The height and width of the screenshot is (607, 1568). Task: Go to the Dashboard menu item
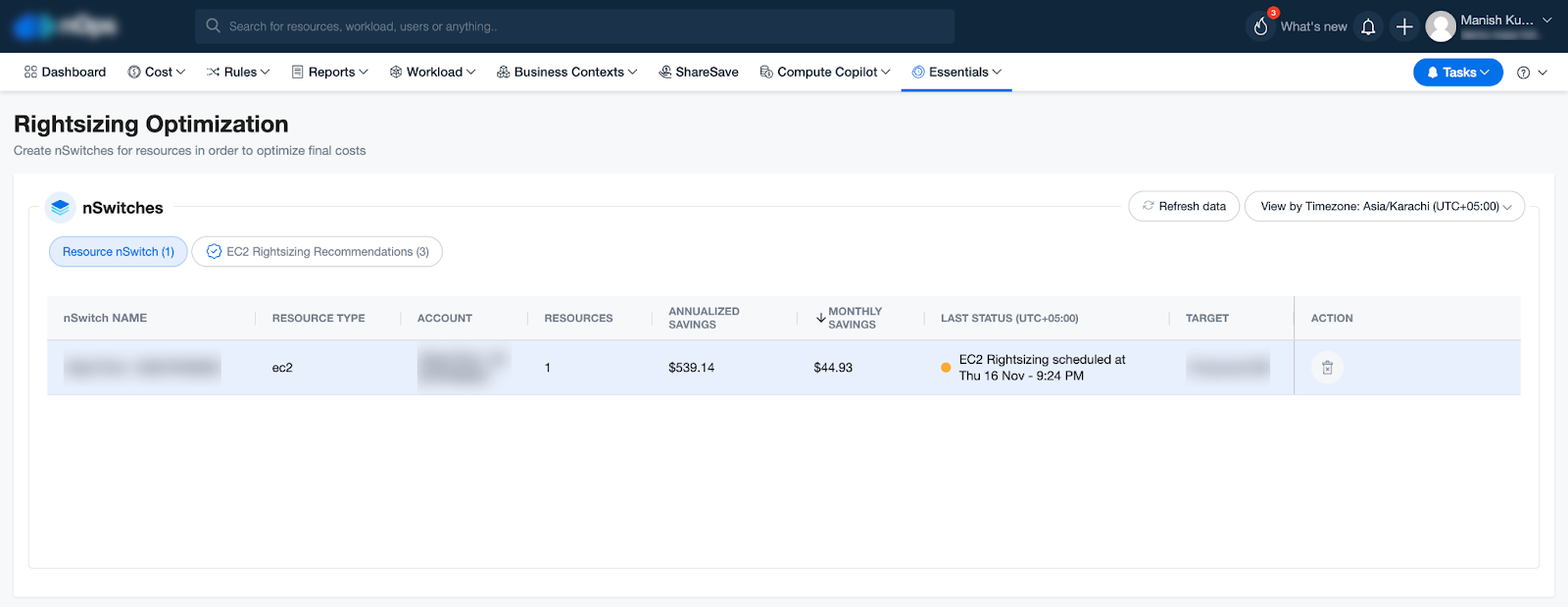pos(65,73)
